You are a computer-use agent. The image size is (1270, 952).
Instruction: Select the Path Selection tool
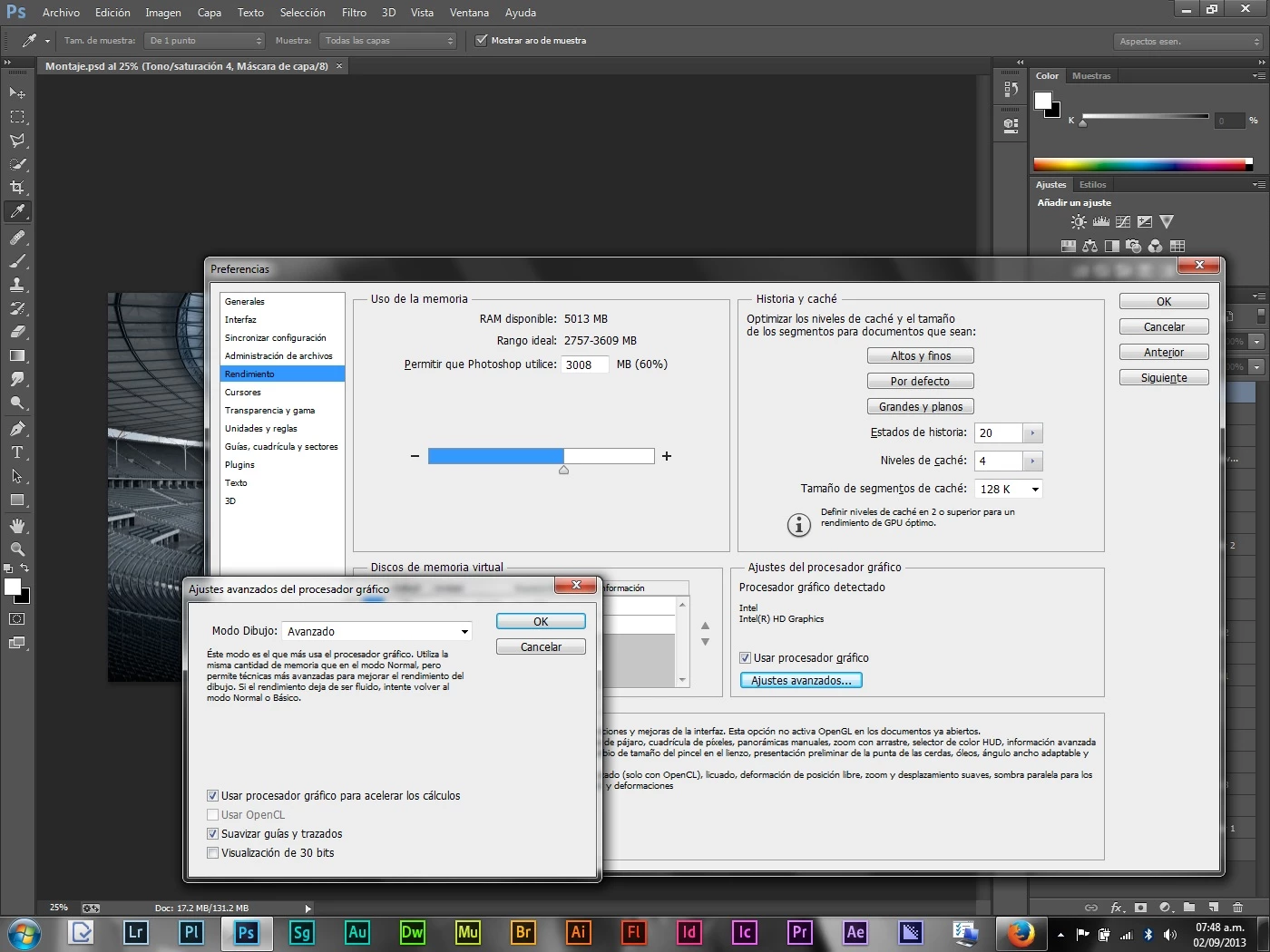tap(17, 476)
